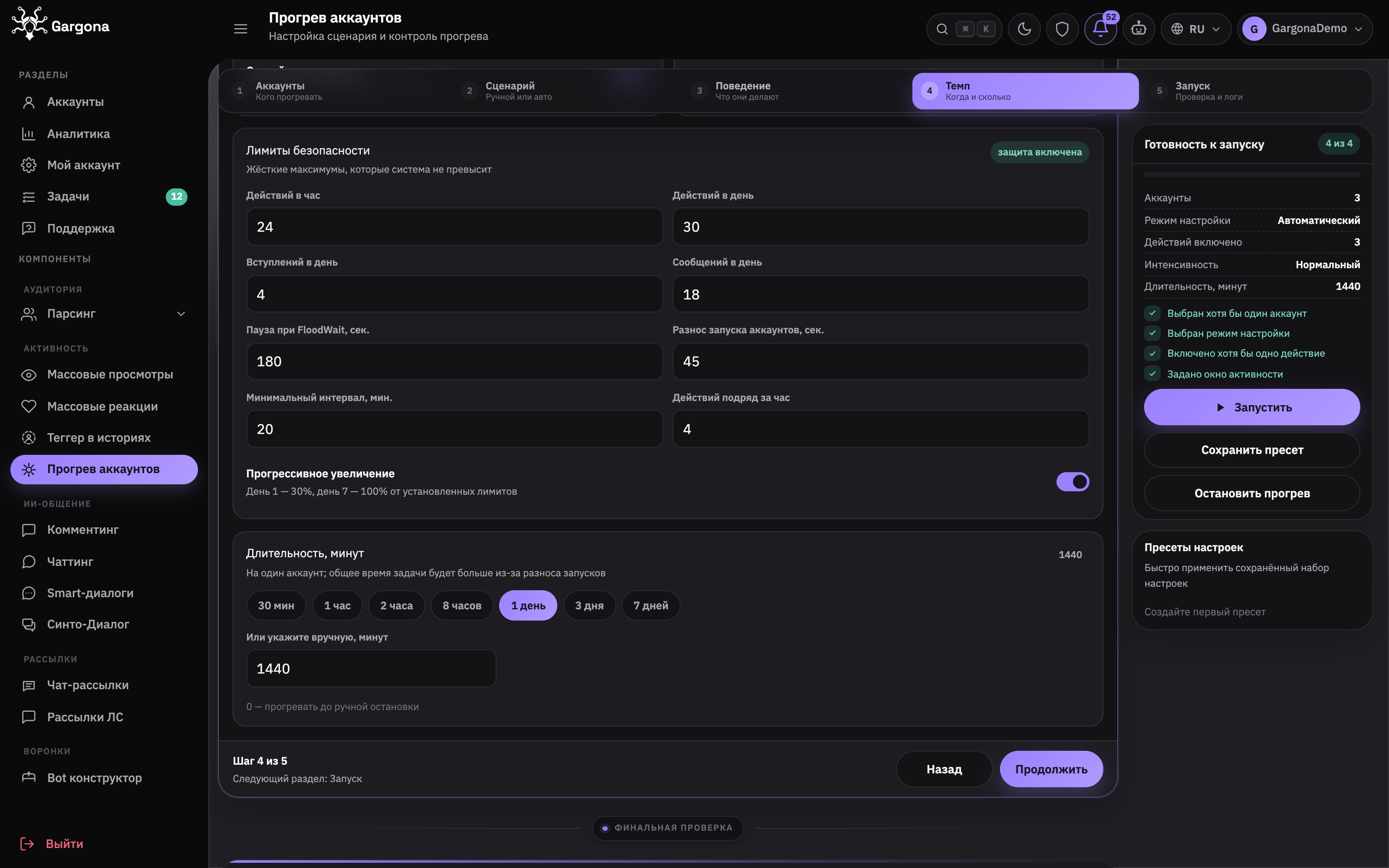The width and height of the screenshot is (1389, 868).
Task: Open the GargonaDemo account dropdown chevron
Action: click(1359, 29)
